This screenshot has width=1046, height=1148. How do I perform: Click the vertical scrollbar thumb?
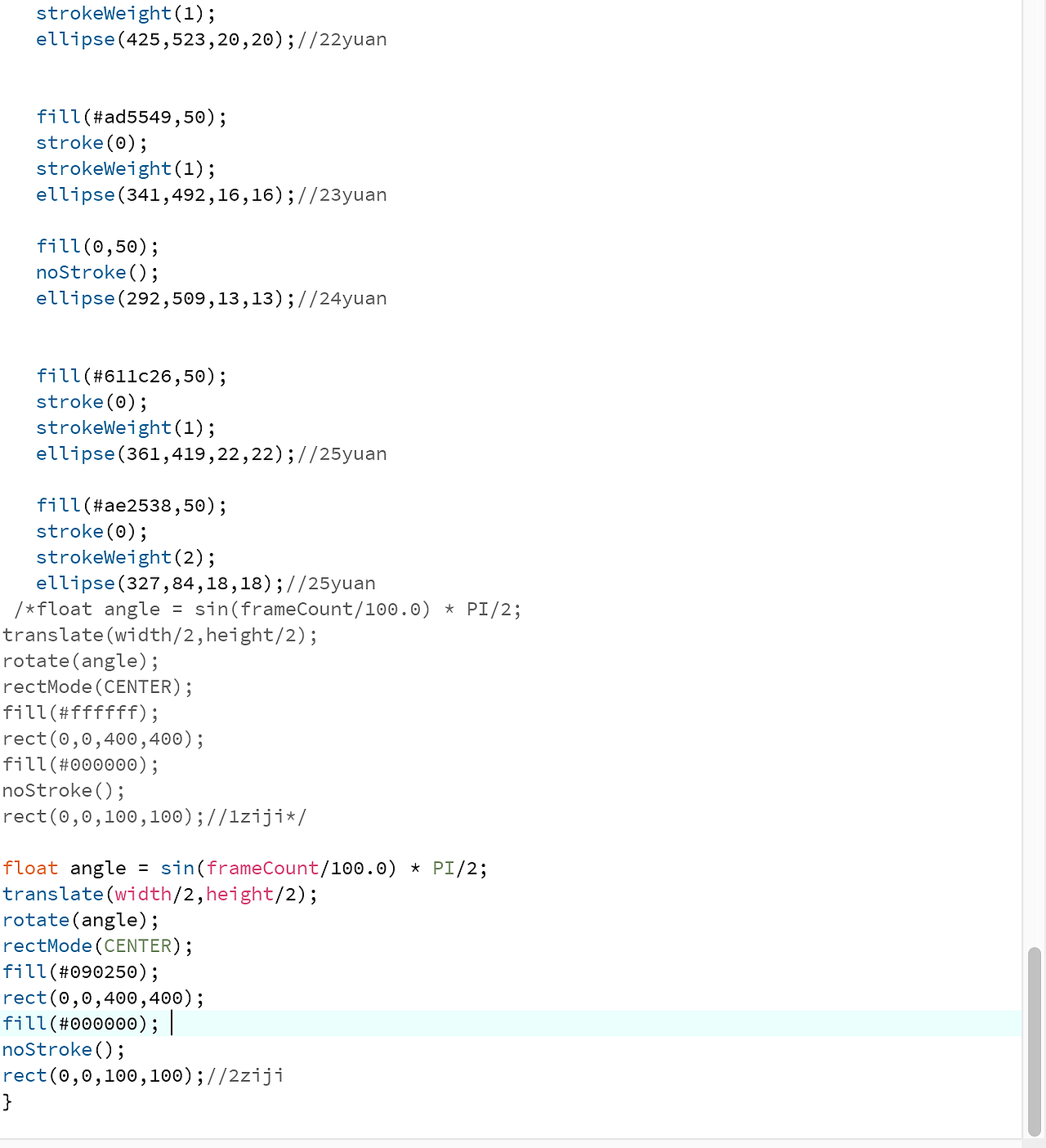[1035, 1041]
